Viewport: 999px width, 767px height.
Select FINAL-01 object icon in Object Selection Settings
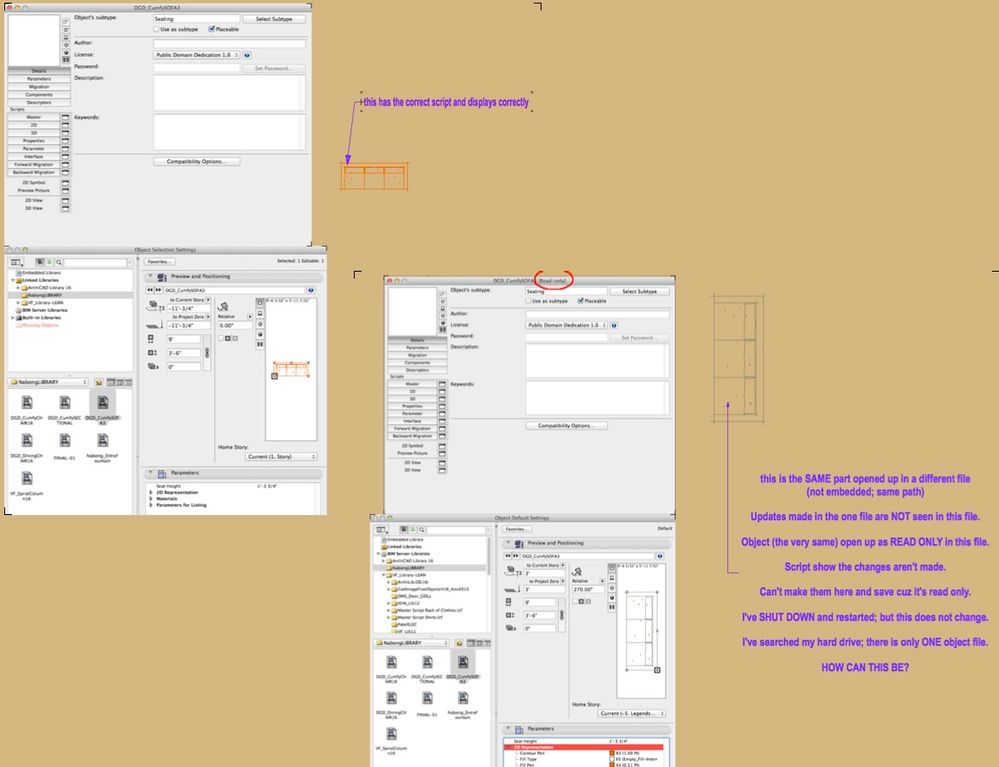(64, 440)
